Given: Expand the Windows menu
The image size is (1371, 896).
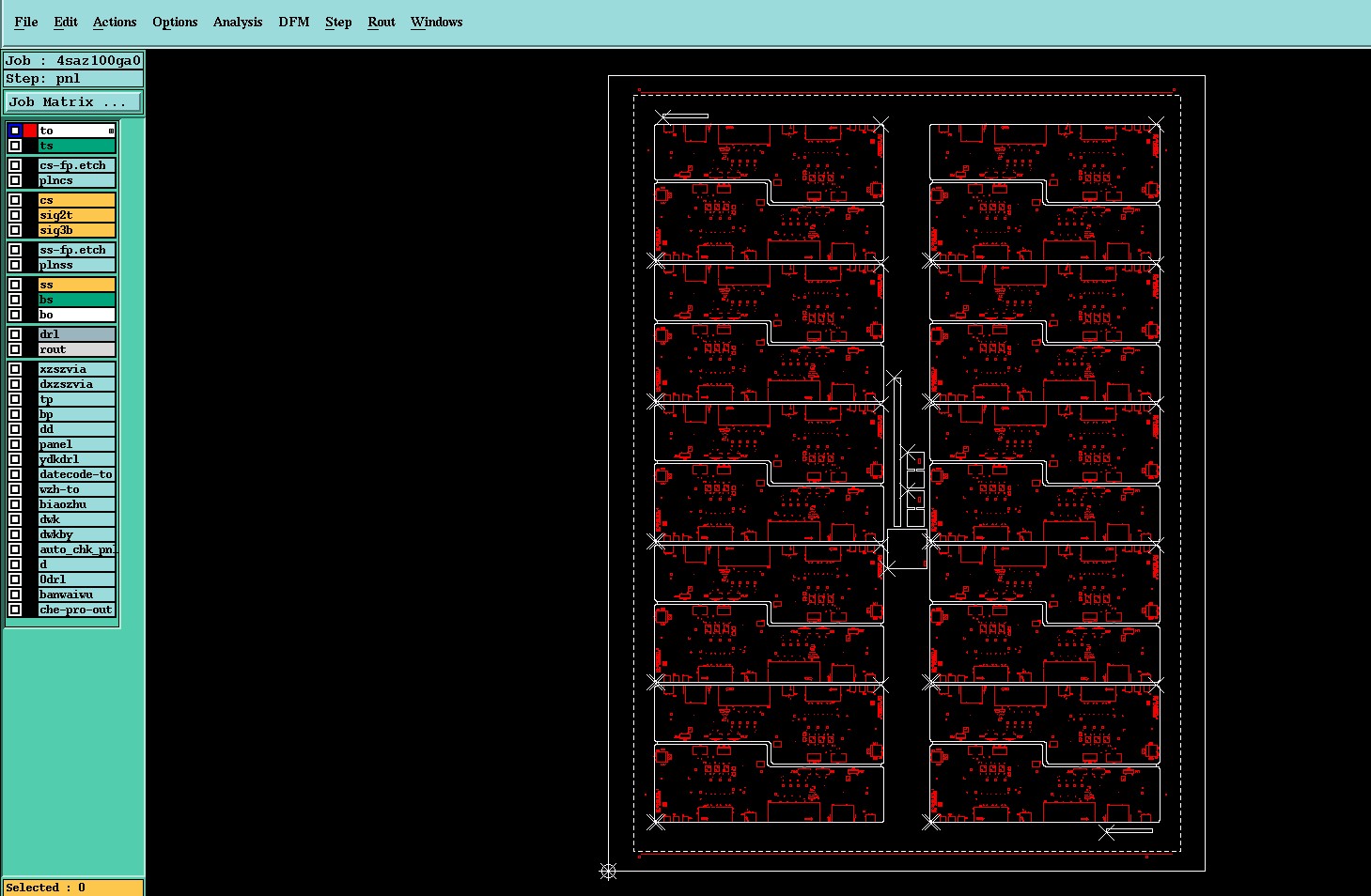Looking at the screenshot, I should (x=437, y=22).
